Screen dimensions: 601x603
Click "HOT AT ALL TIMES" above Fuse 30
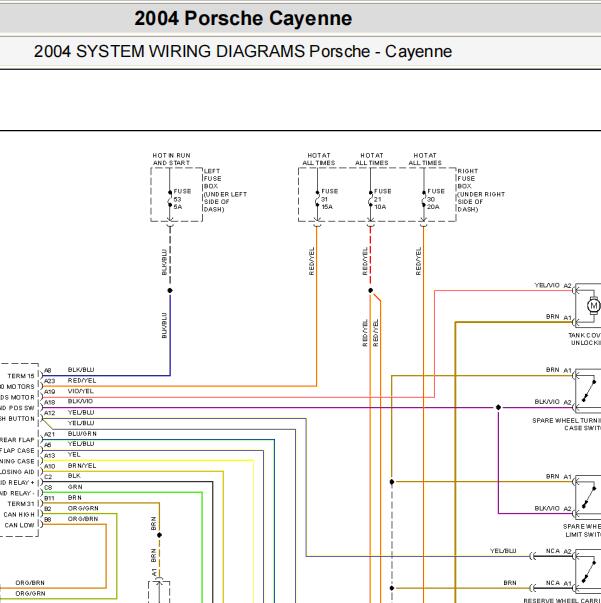click(x=425, y=159)
